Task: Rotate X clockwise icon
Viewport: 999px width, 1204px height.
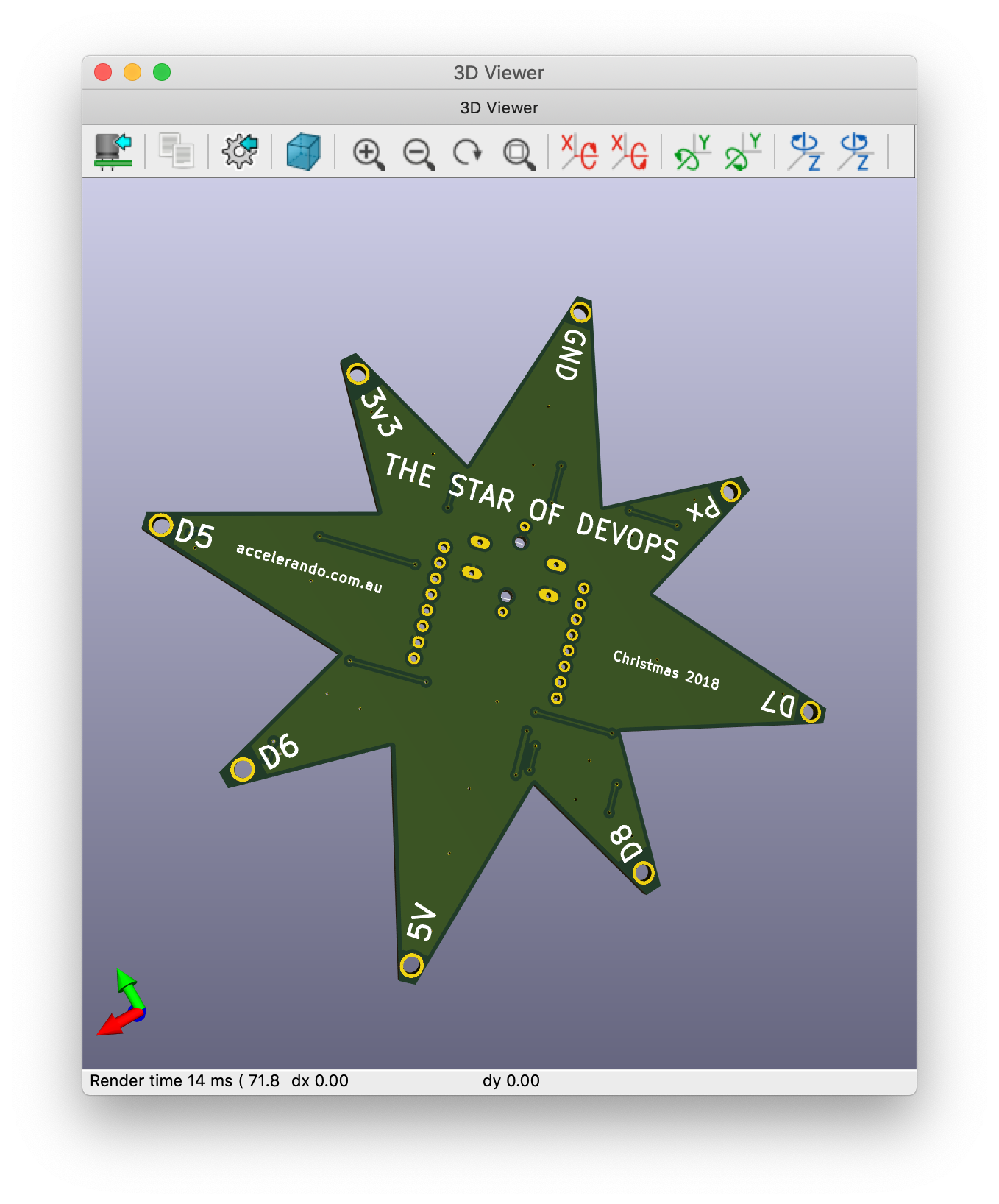Action: click(579, 152)
